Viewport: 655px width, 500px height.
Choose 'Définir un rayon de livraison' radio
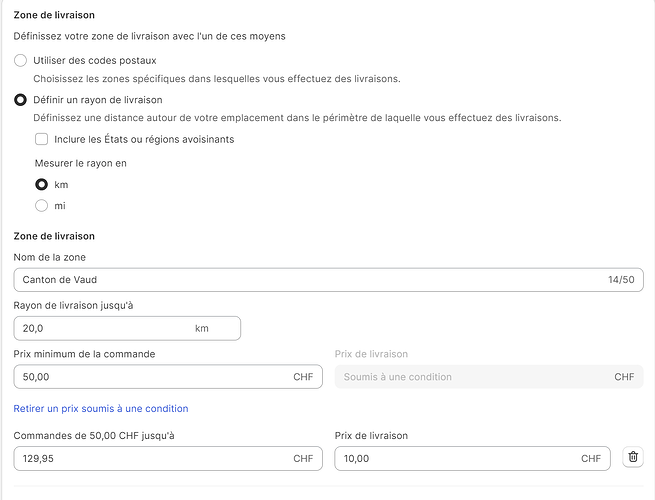21,100
